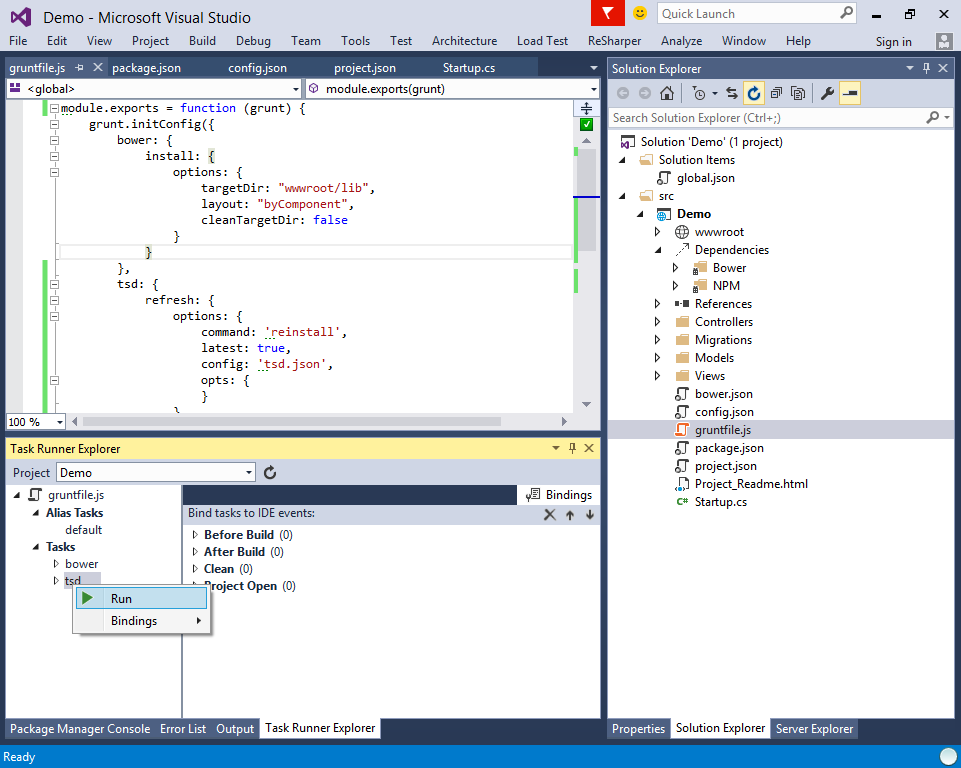Click Solution Explorer search magnifier icon
This screenshot has width=961, height=768.
(932, 117)
